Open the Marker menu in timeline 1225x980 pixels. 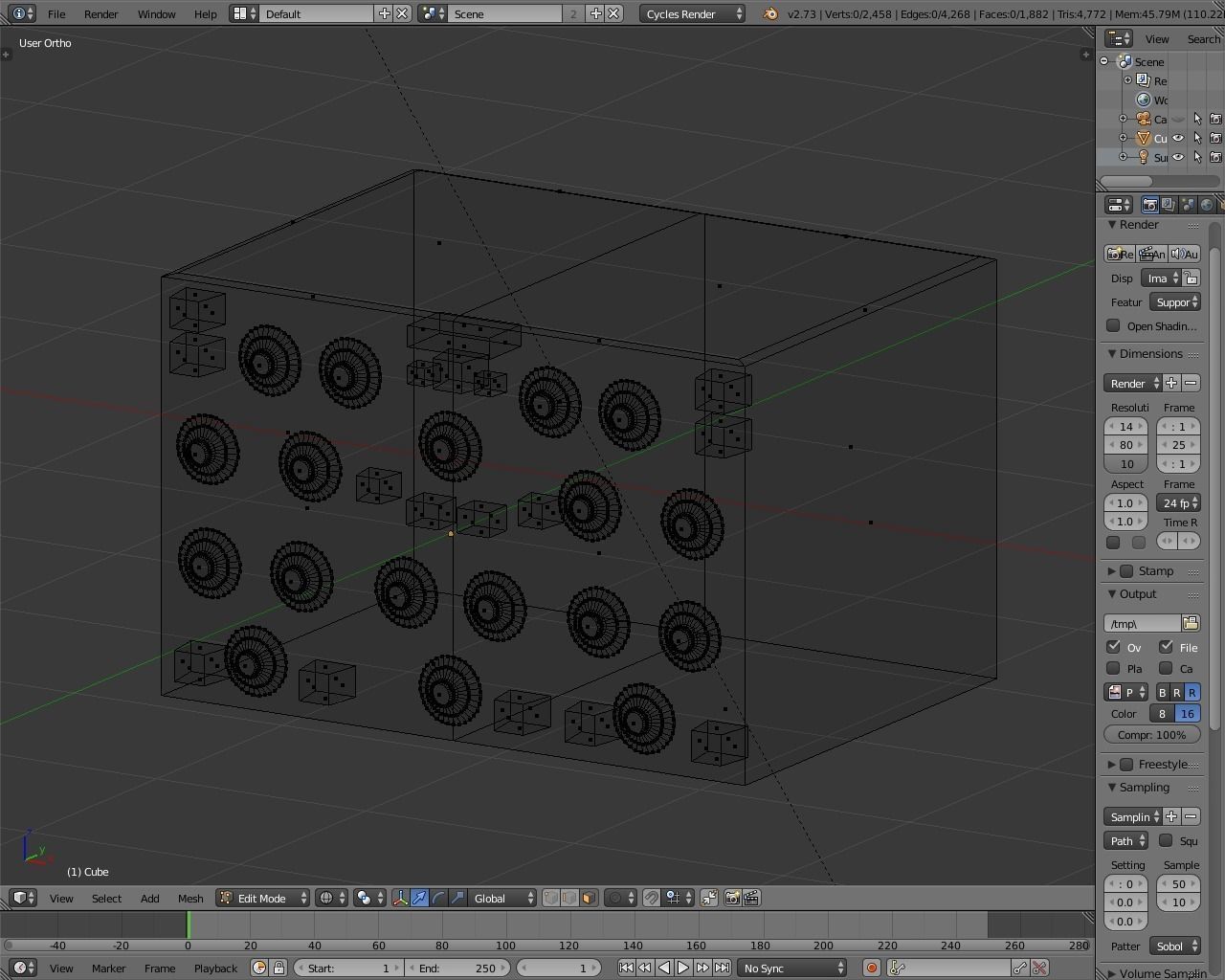tap(108, 968)
